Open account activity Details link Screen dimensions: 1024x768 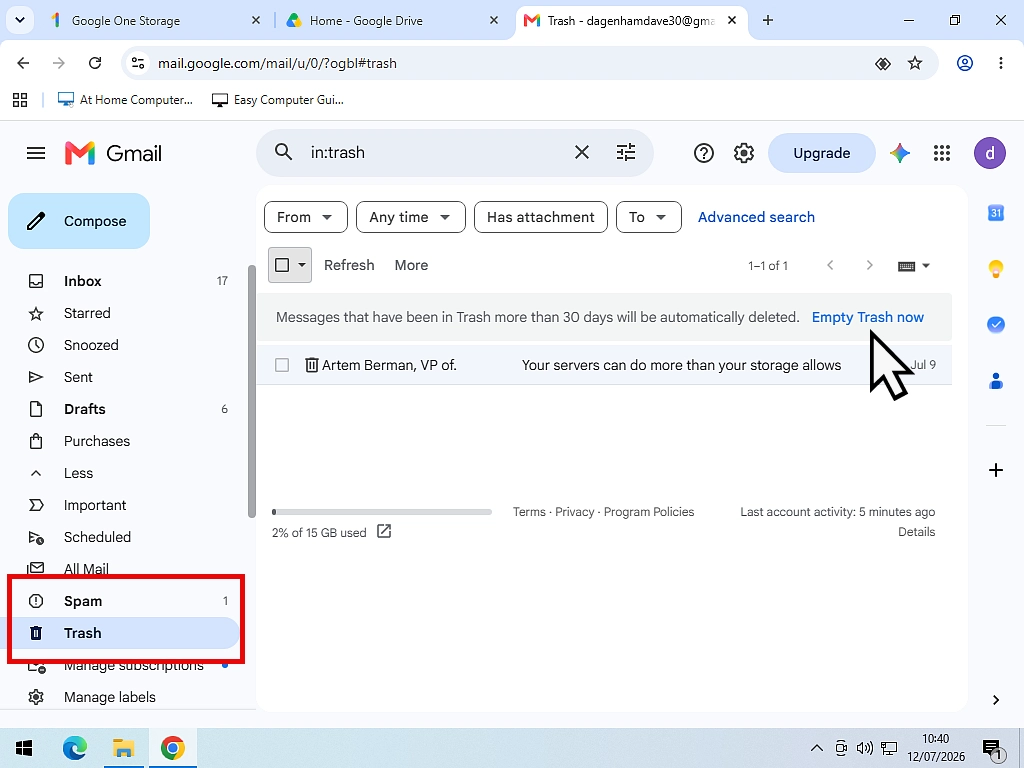point(916,532)
